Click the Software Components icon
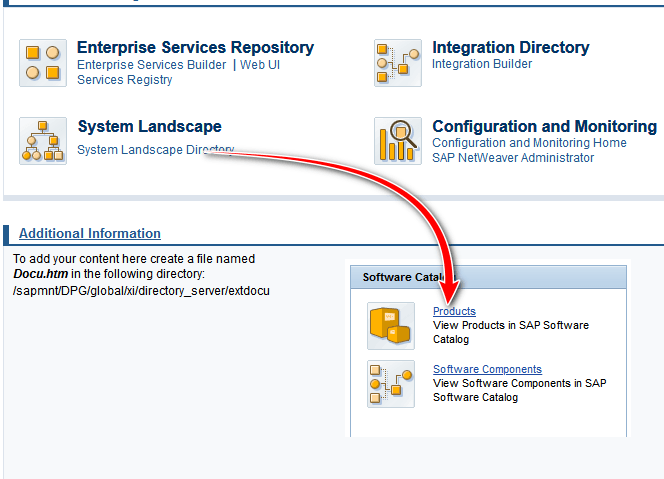This screenshot has width=664, height=479. [x=390, y=384]
